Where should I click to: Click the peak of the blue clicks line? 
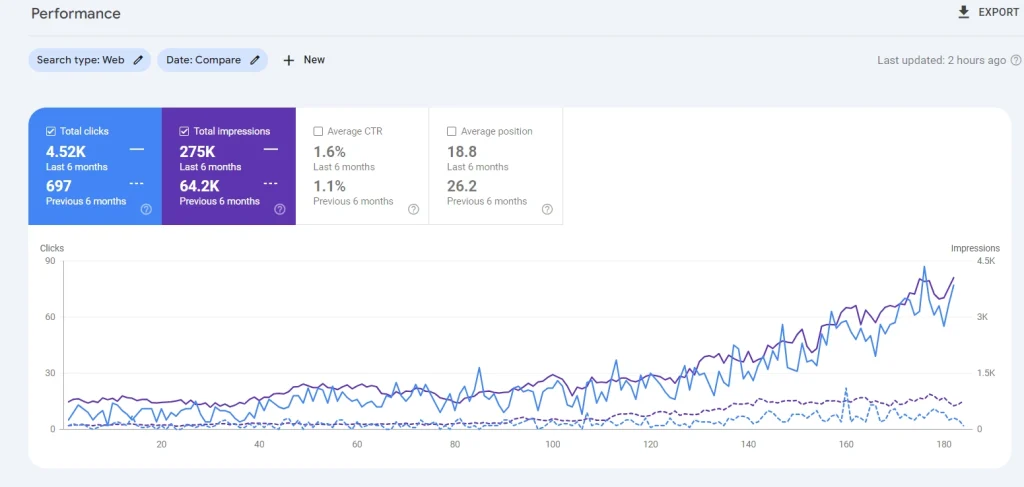coord(924,267)
